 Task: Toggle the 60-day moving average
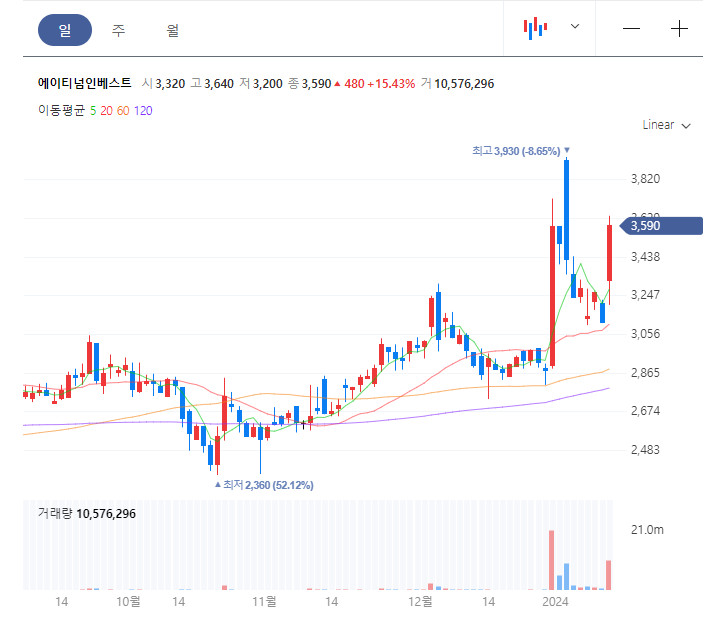click(123, 111)
